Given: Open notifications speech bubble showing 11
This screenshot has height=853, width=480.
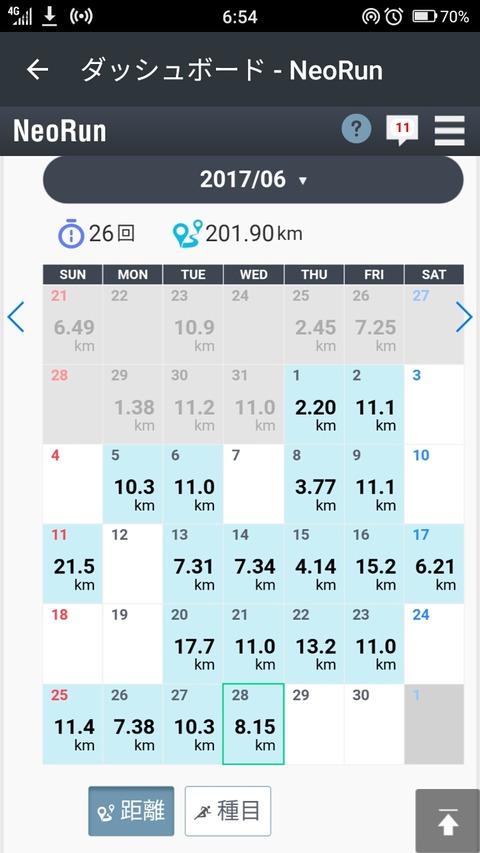Looking at the screenshot, I should (x=402, y=131).
